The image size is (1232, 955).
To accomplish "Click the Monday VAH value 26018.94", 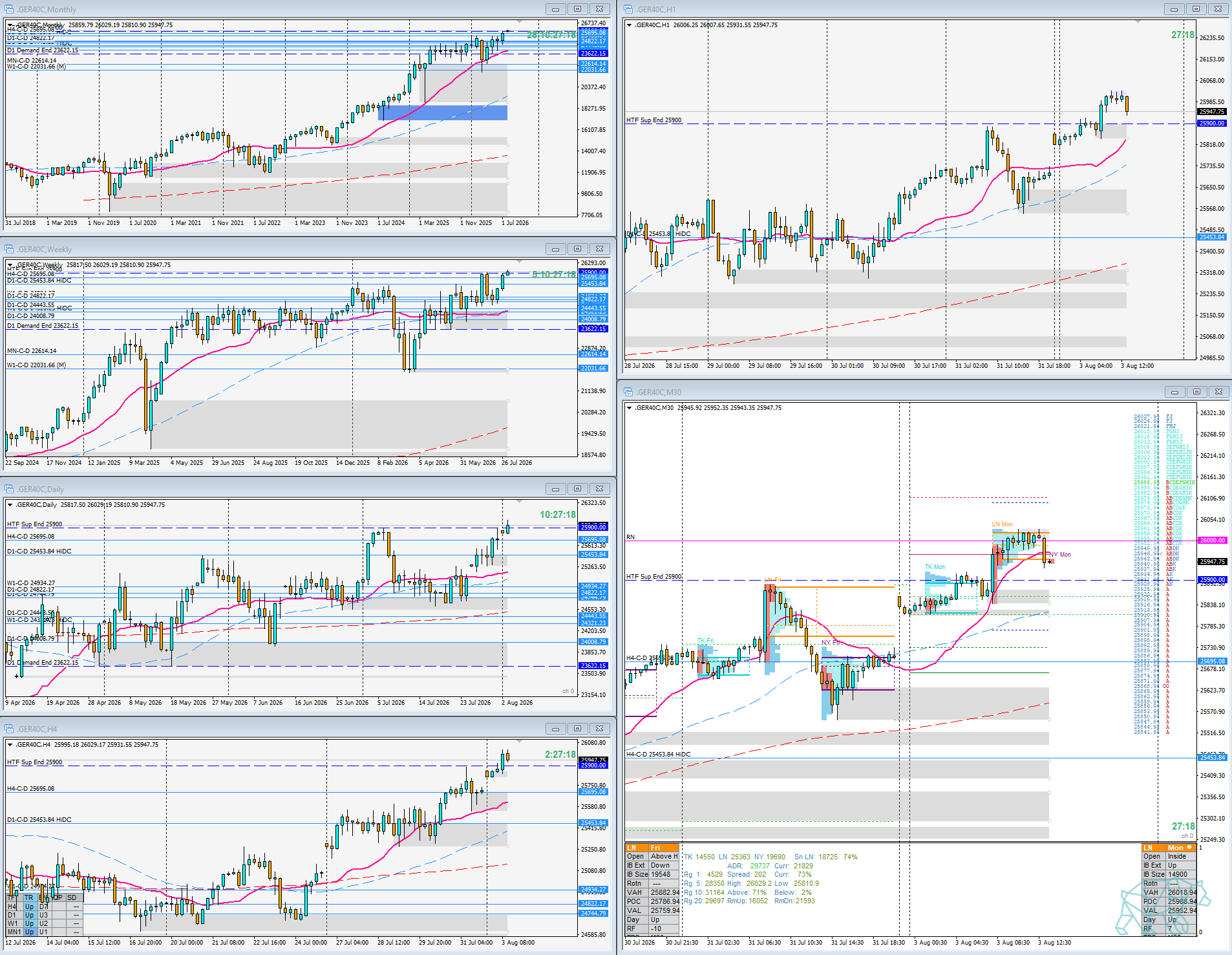I will pyautogui.click(x=1182, y=892).
